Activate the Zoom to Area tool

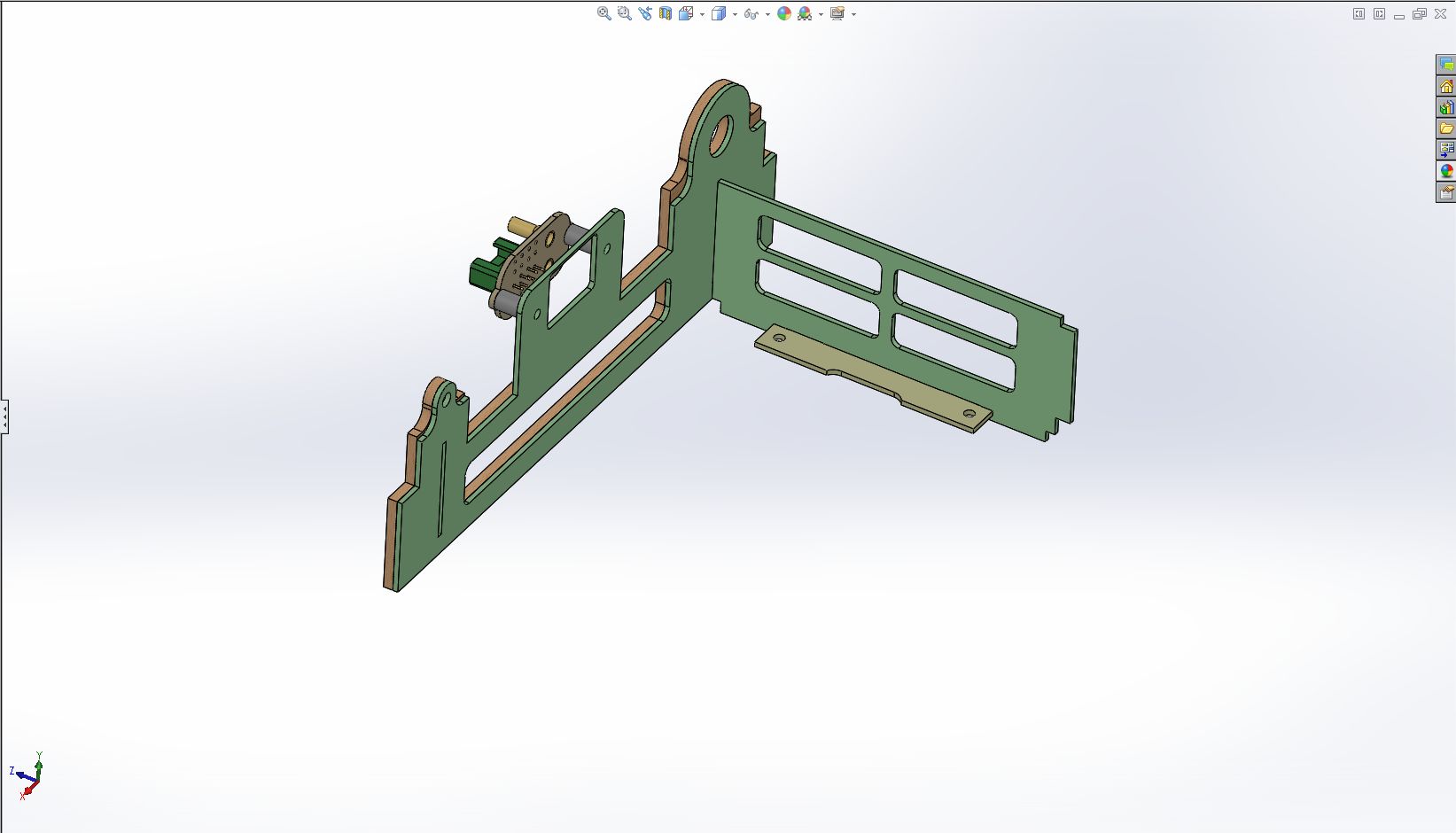click(x=624, y=13)
